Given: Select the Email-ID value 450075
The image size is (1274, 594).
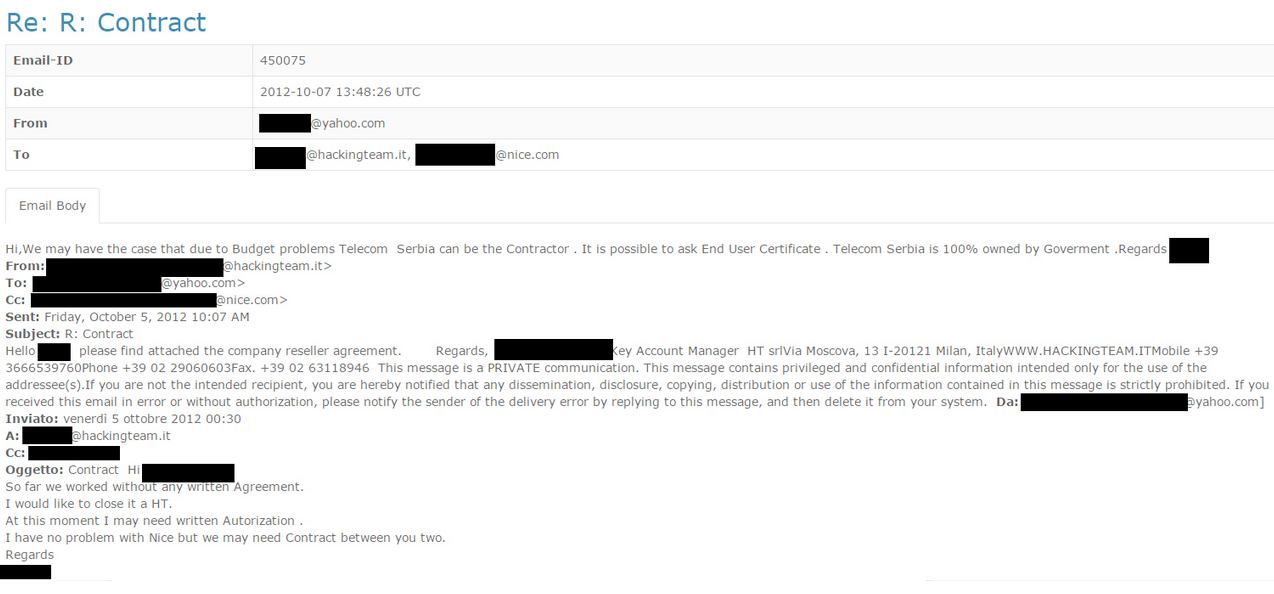Looking at the screenshot, I should tap(282, 60).
